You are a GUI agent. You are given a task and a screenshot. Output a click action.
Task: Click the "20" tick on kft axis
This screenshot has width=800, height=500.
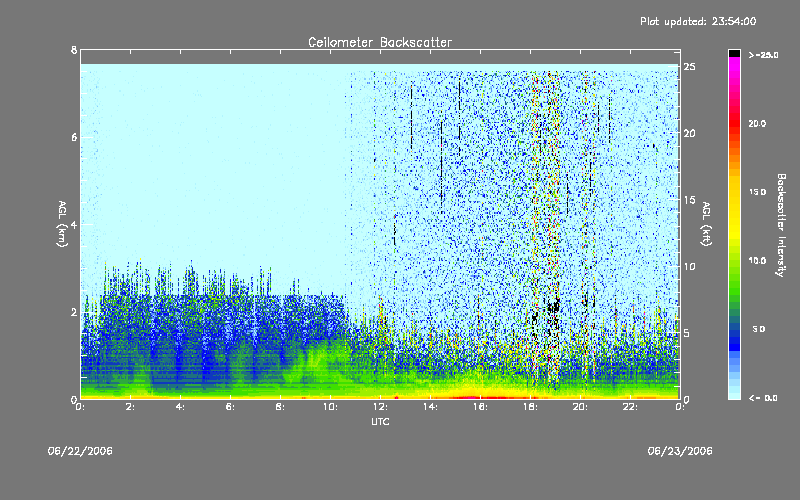click(689, 133)
